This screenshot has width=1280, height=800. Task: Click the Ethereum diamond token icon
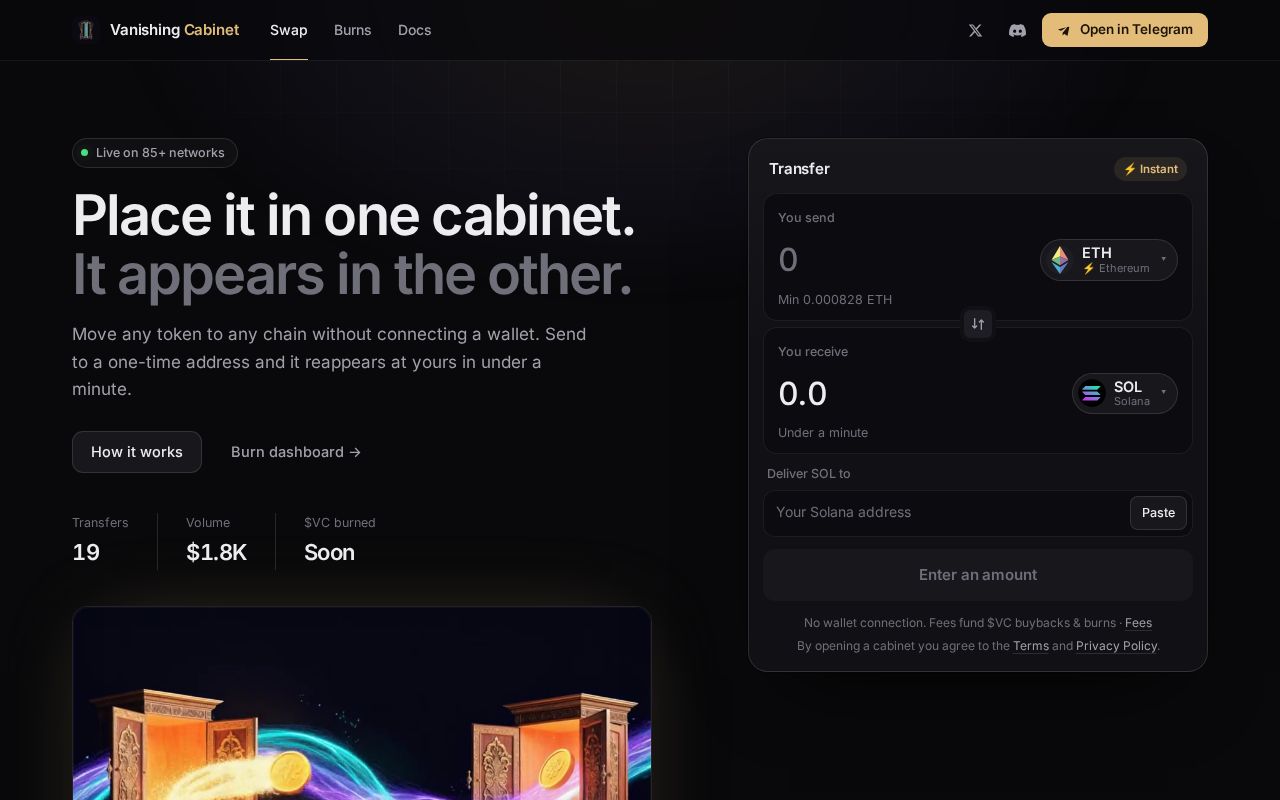point(1060,260)
